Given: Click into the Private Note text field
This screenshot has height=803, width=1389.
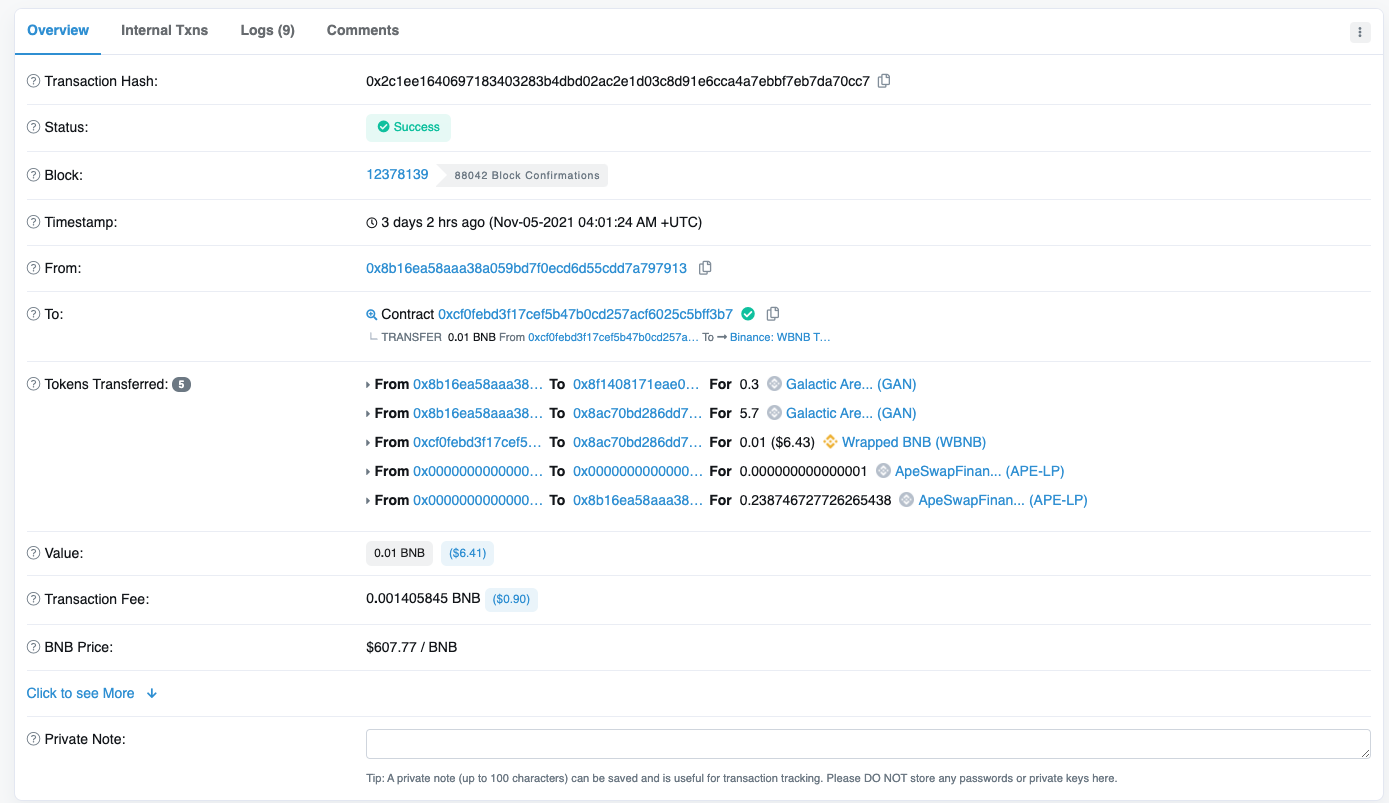Looking at the screenshot, I should point(867,744).
